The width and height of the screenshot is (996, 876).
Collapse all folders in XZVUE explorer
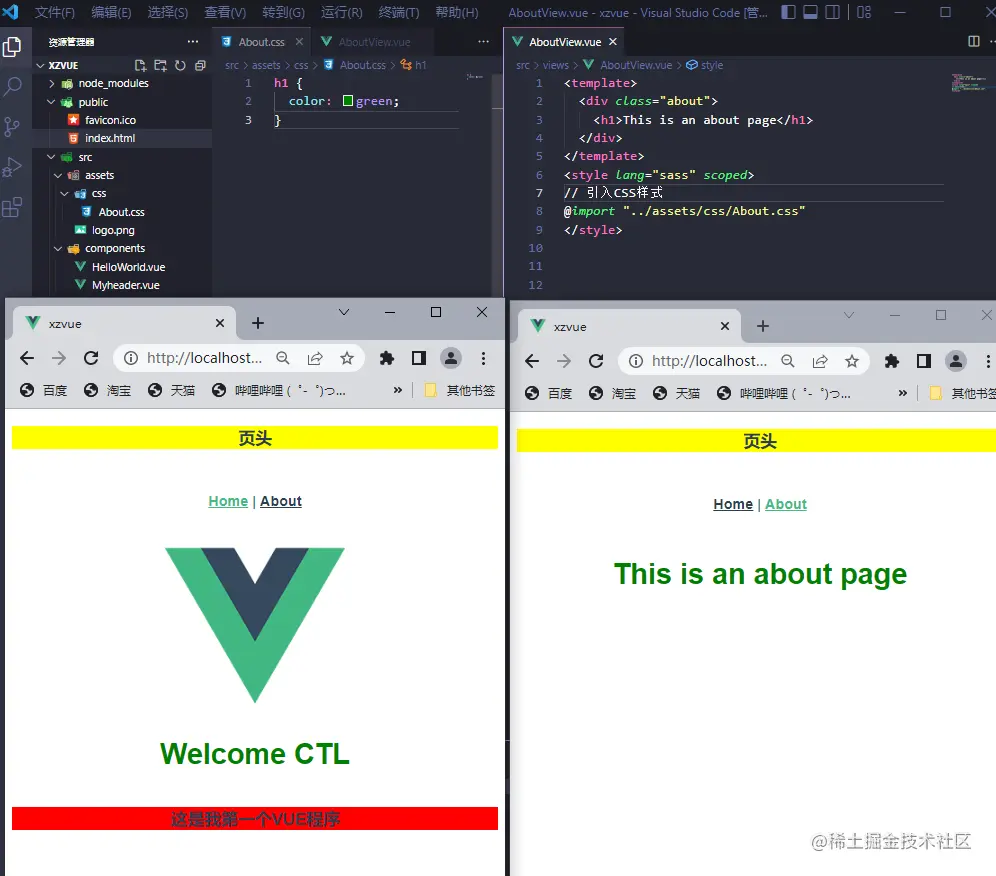[x=200, y=65]
